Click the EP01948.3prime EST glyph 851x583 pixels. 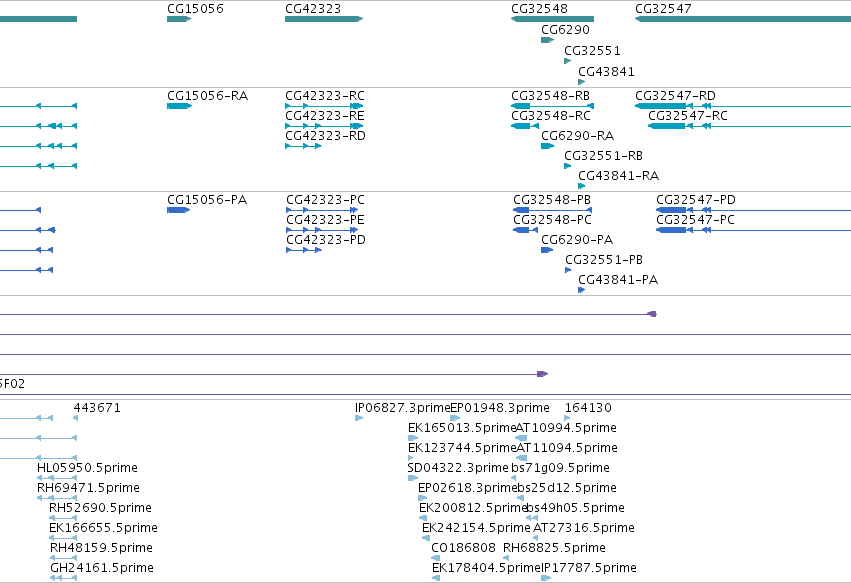click(x=455, y=418)
